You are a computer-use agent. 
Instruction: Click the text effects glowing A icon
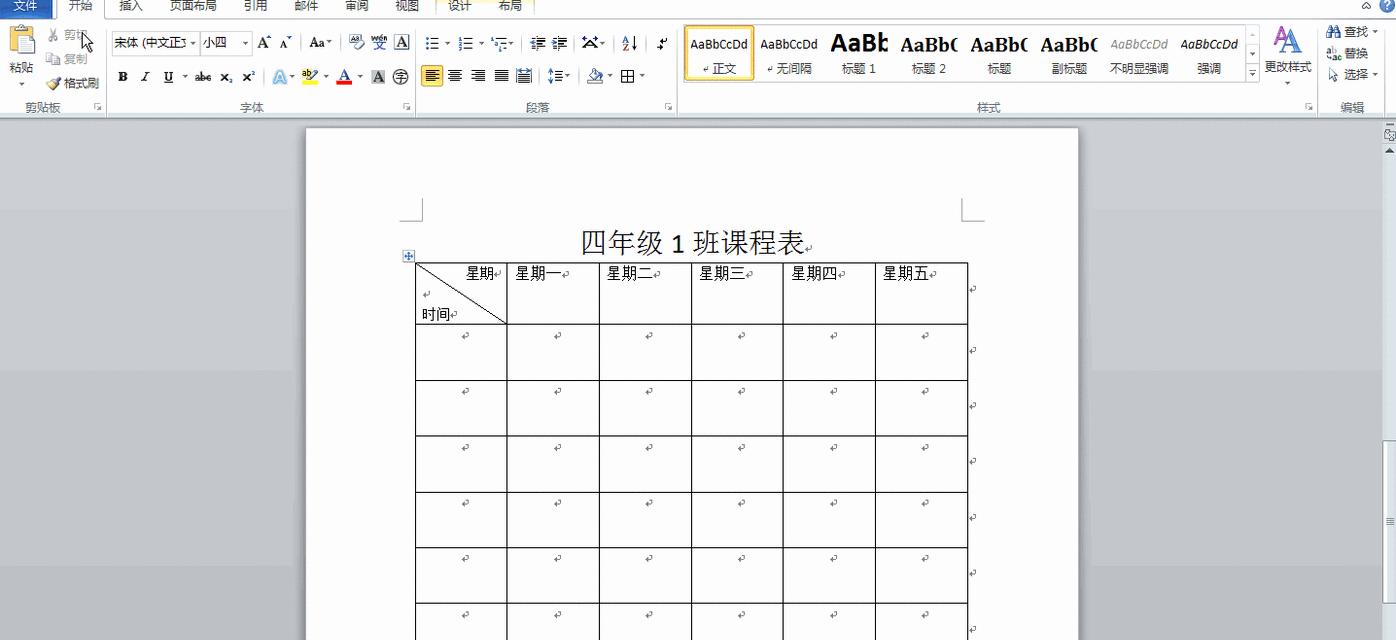[x=279, y=77]
